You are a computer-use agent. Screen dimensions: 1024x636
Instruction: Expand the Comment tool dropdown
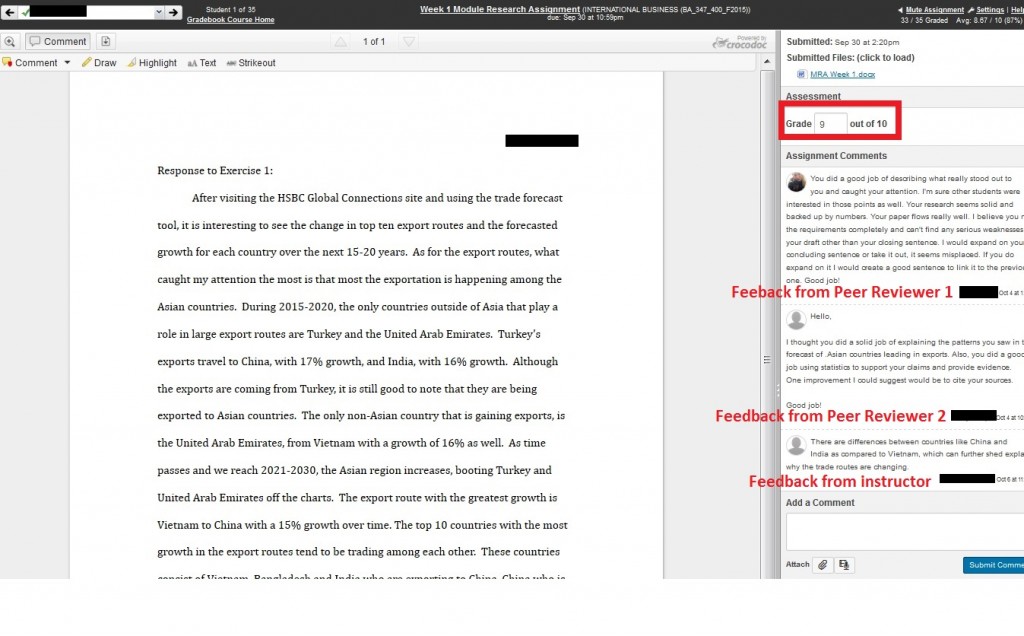pos(67,62)
